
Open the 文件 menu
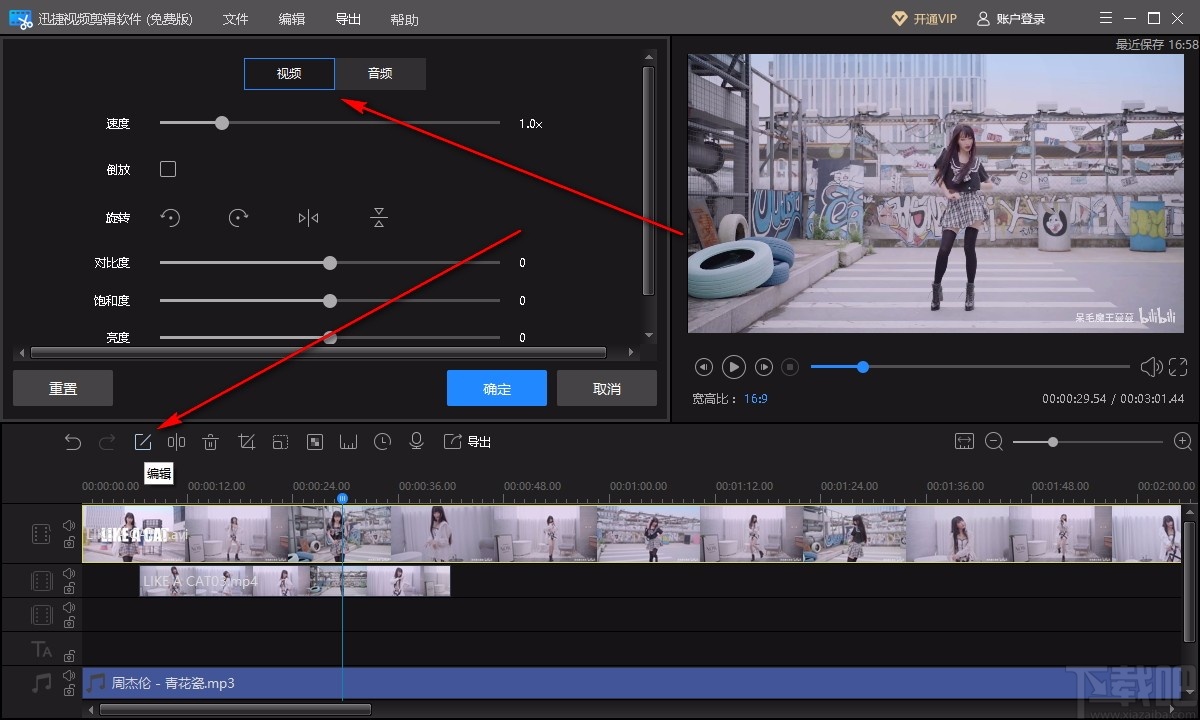coord(235,19)
